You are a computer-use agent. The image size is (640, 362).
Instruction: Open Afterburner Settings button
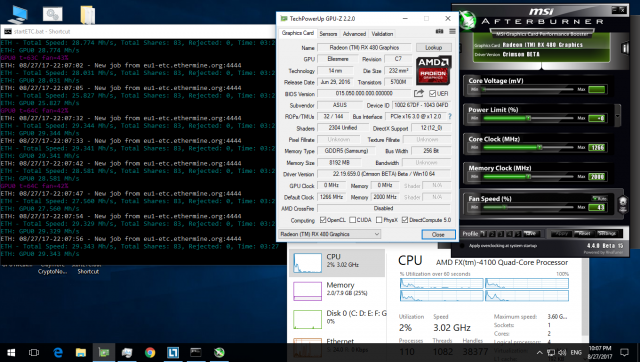coord(607,233)
